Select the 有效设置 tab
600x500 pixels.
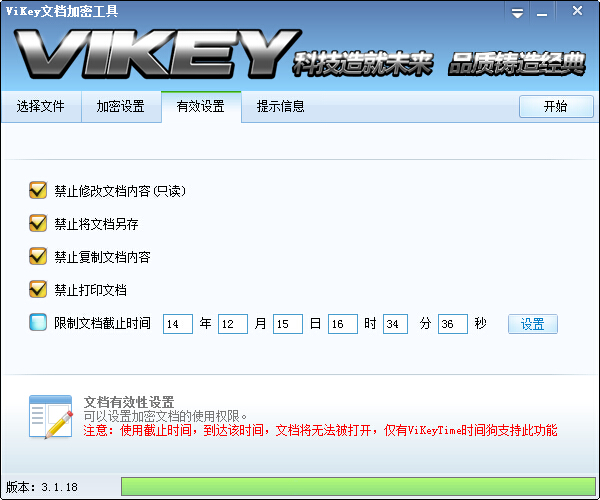[201, 106]
